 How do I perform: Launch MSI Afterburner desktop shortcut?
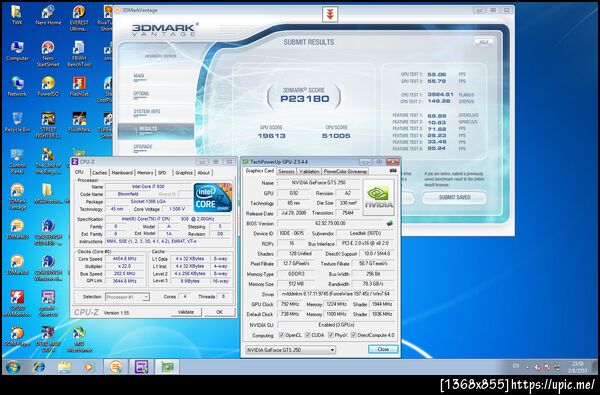[x=79, y=339]
